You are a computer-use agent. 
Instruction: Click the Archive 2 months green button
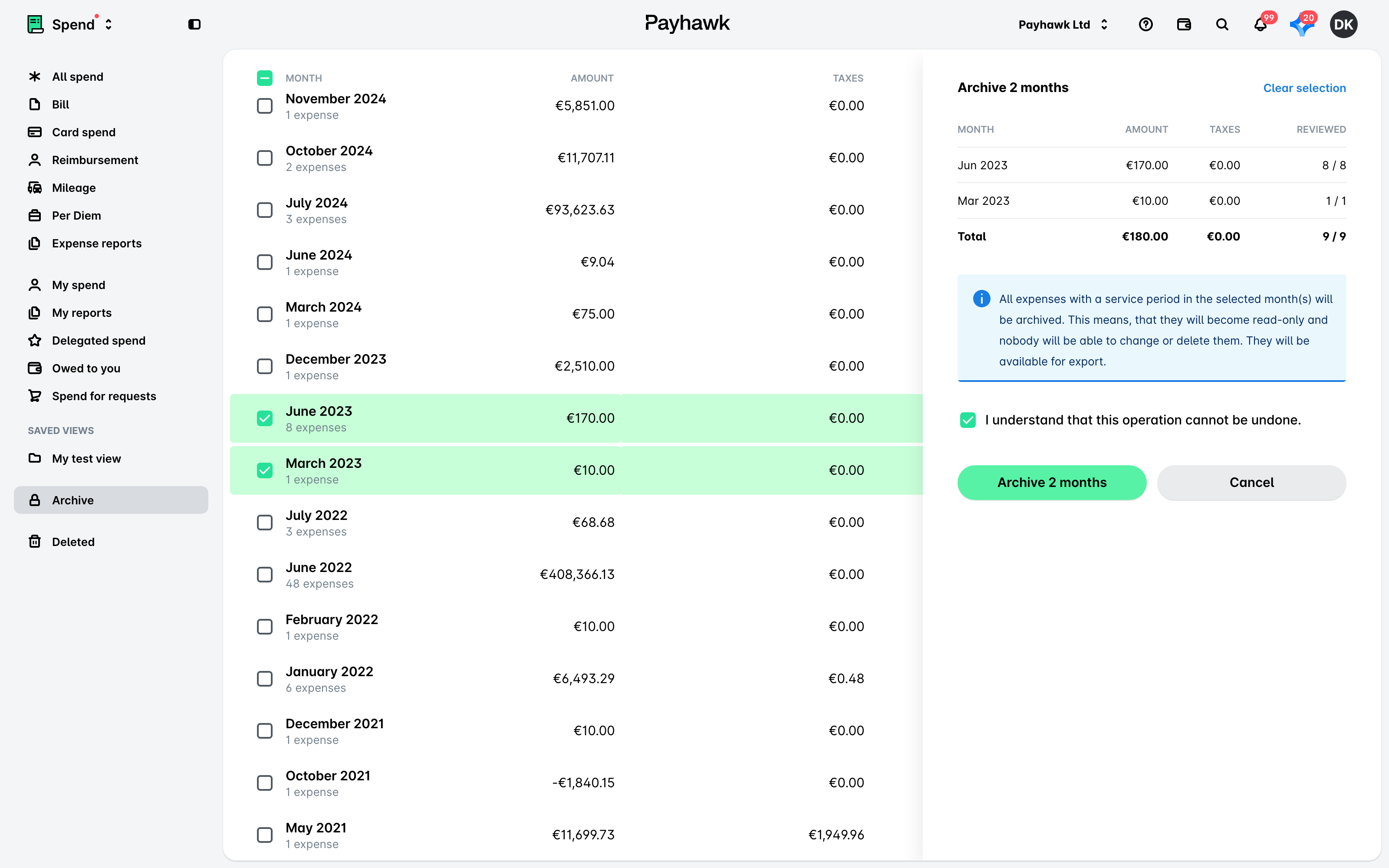click(1051, 483)
